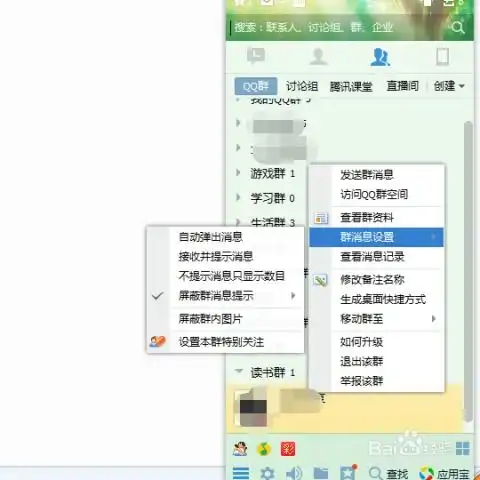Select 接收并提示消息 option
Screen dimensions: 480x480
[225, 256]
